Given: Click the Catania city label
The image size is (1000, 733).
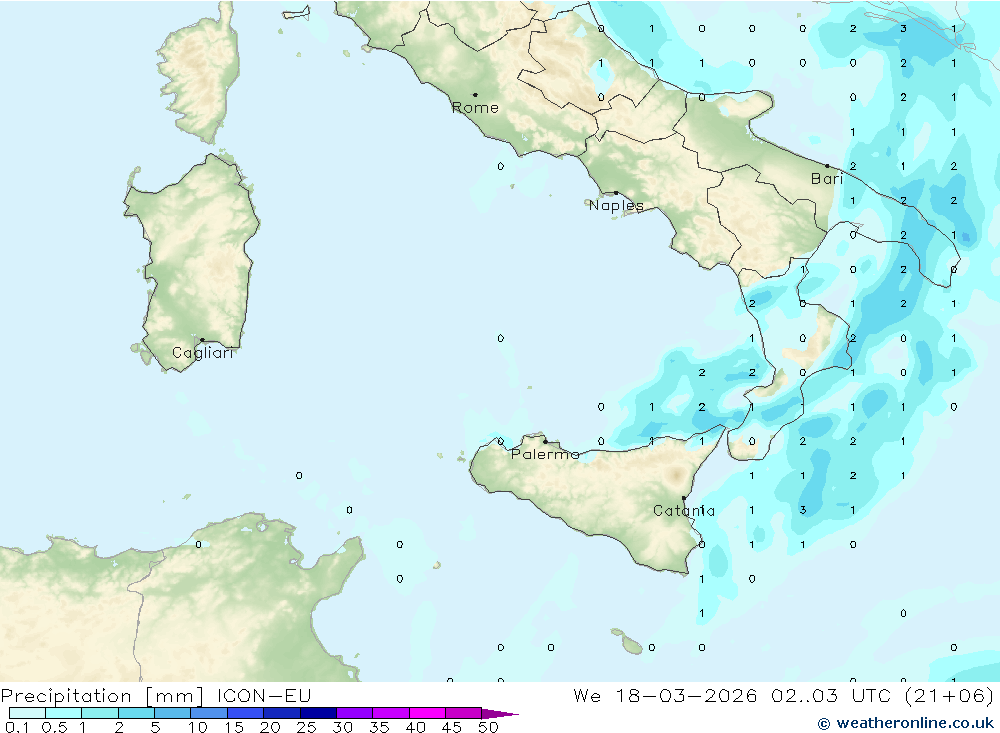Looking at the screenshot, I should coord(684,511).
